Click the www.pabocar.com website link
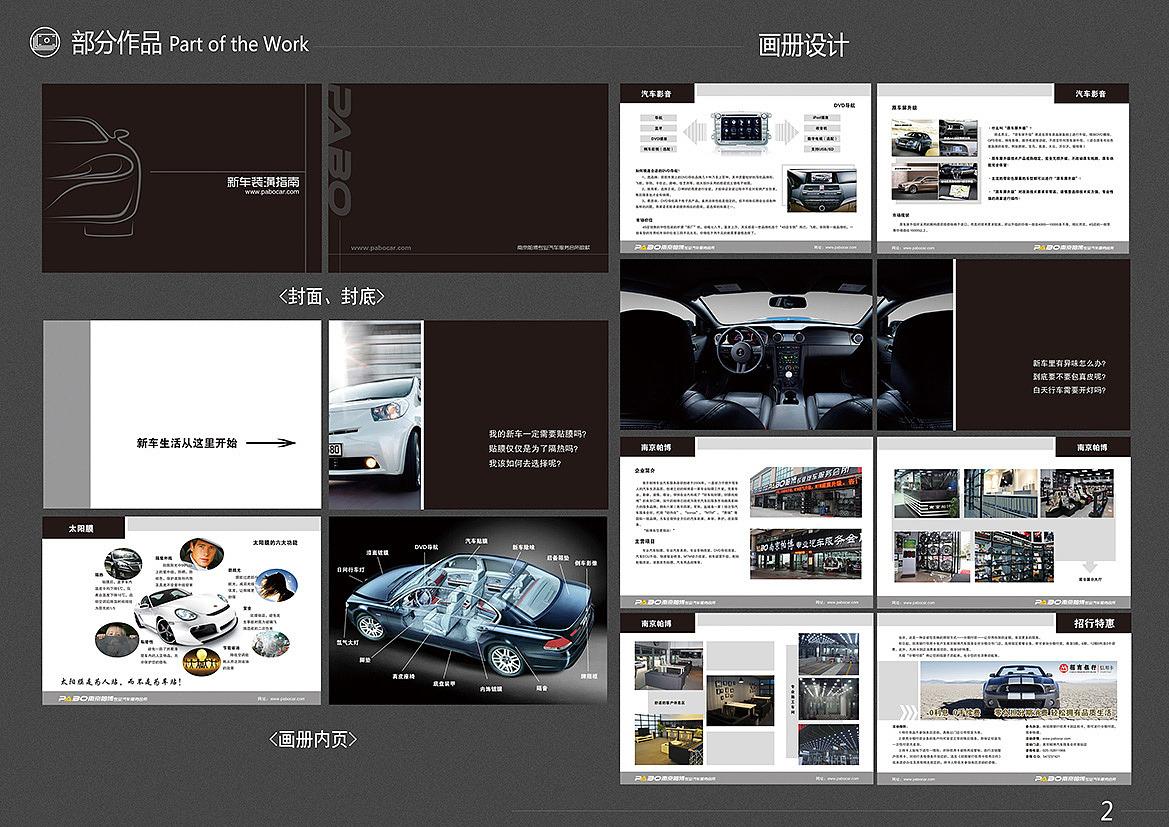 [271, 192]
